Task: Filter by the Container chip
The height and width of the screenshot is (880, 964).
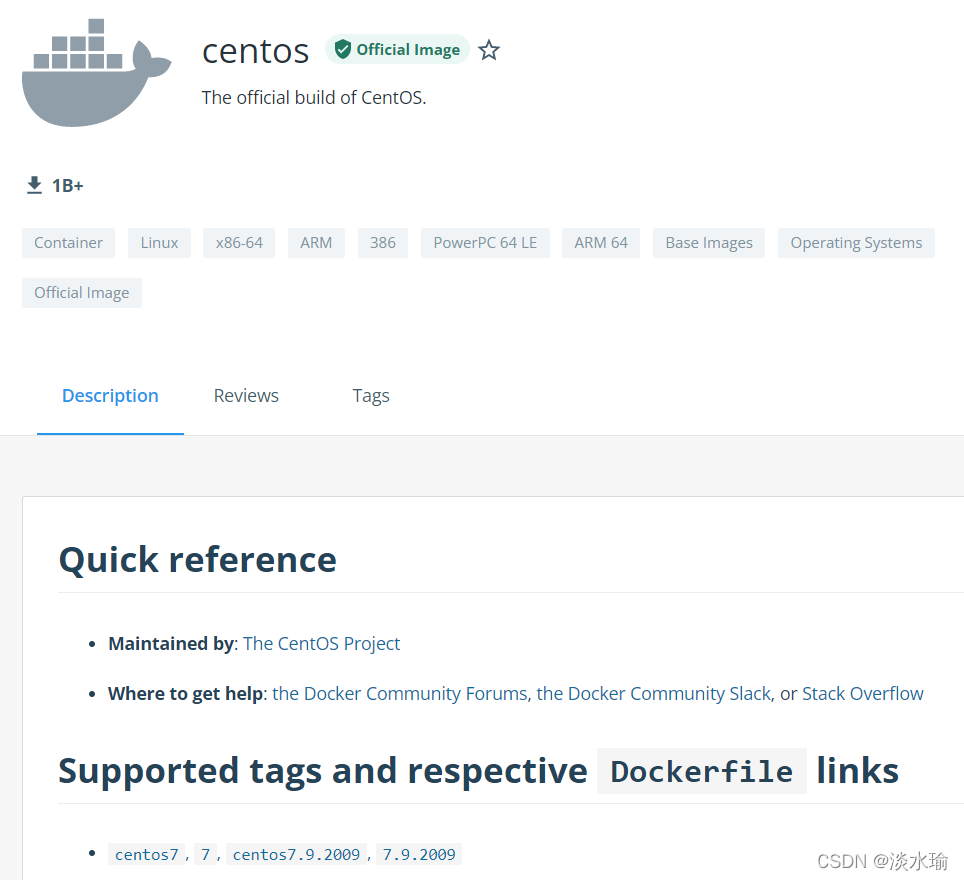Action: [x=68, y=243]
